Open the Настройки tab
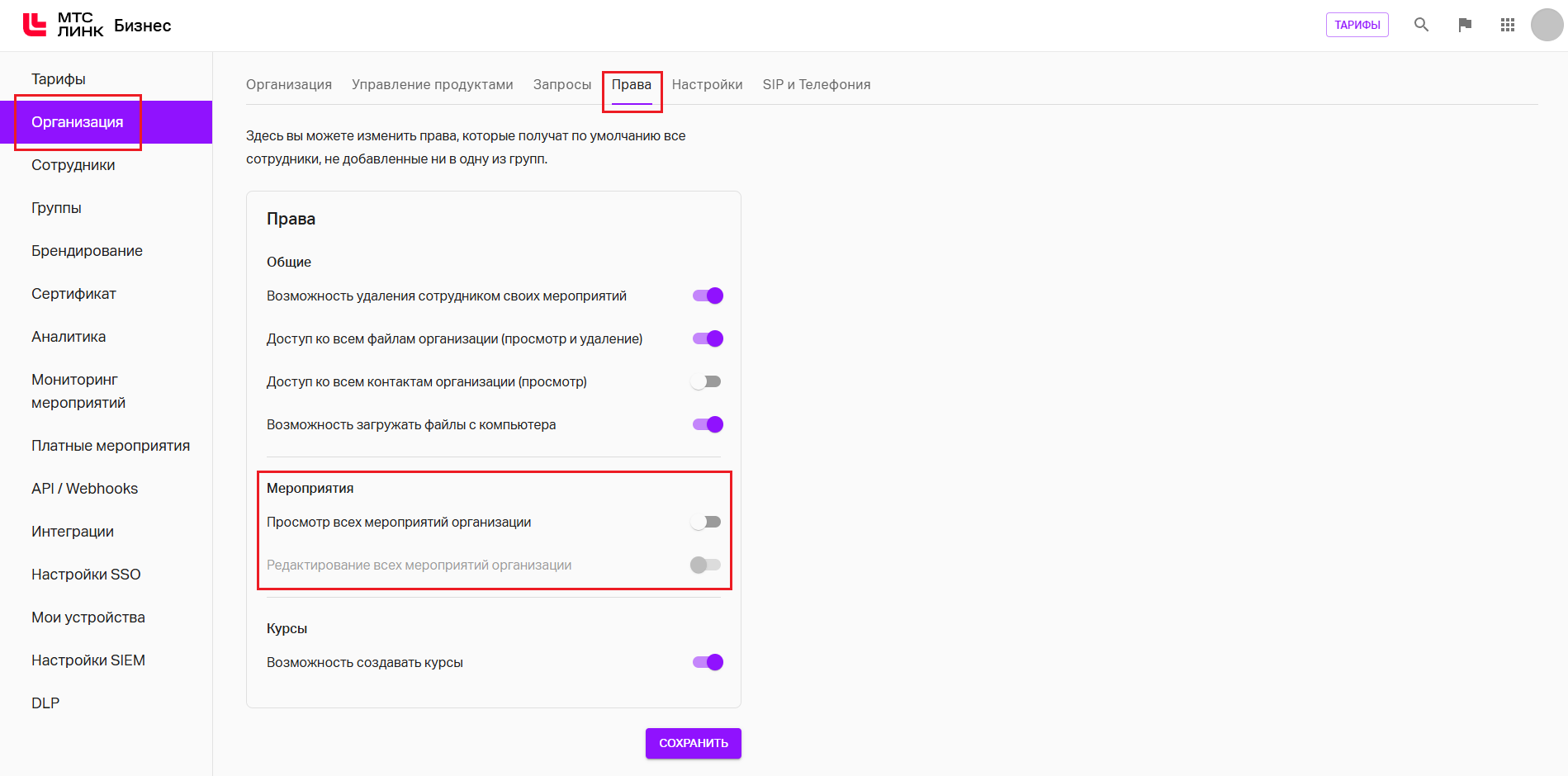The height and width of the screenshot is (776, 1568). [707, 84]
